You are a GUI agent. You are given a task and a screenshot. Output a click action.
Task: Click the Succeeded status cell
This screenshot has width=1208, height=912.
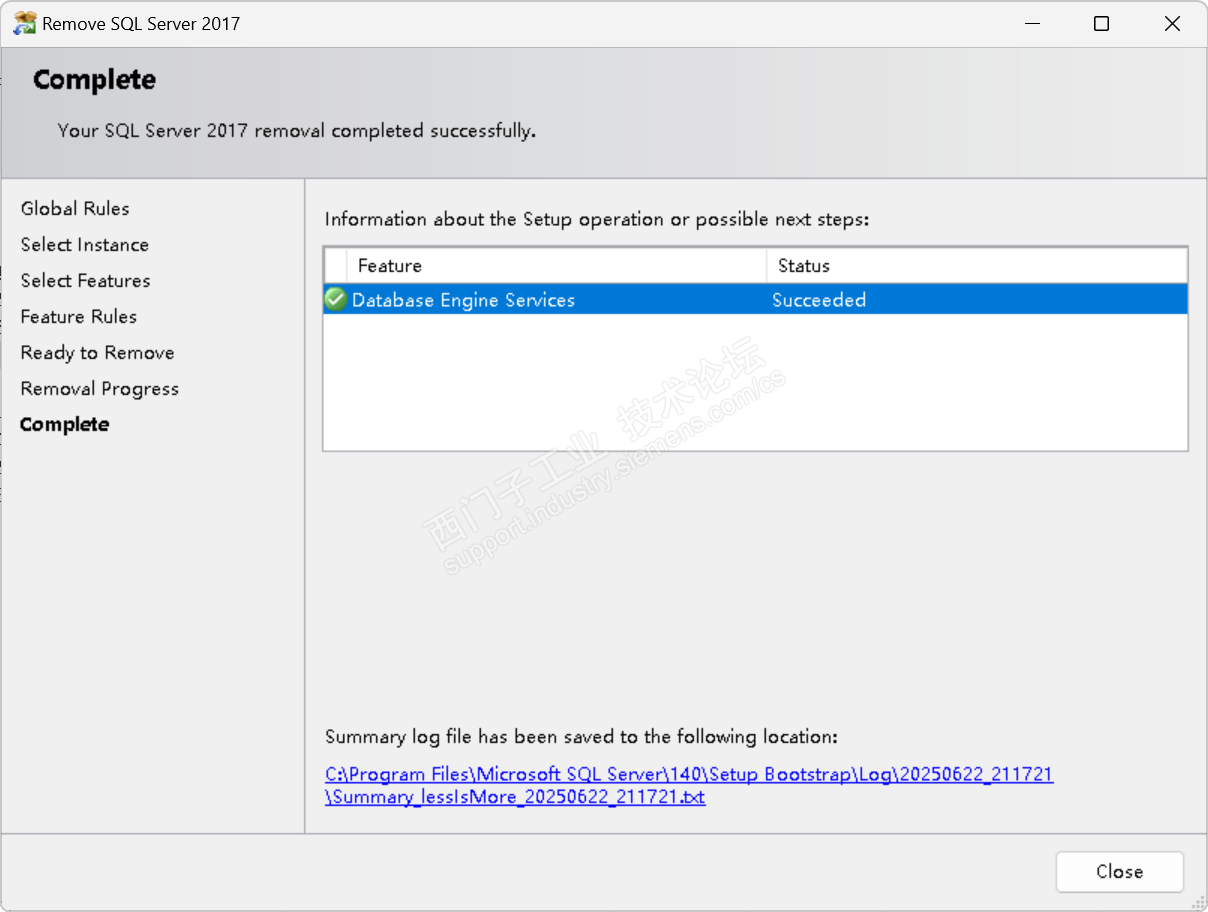[x=819, y=300]
